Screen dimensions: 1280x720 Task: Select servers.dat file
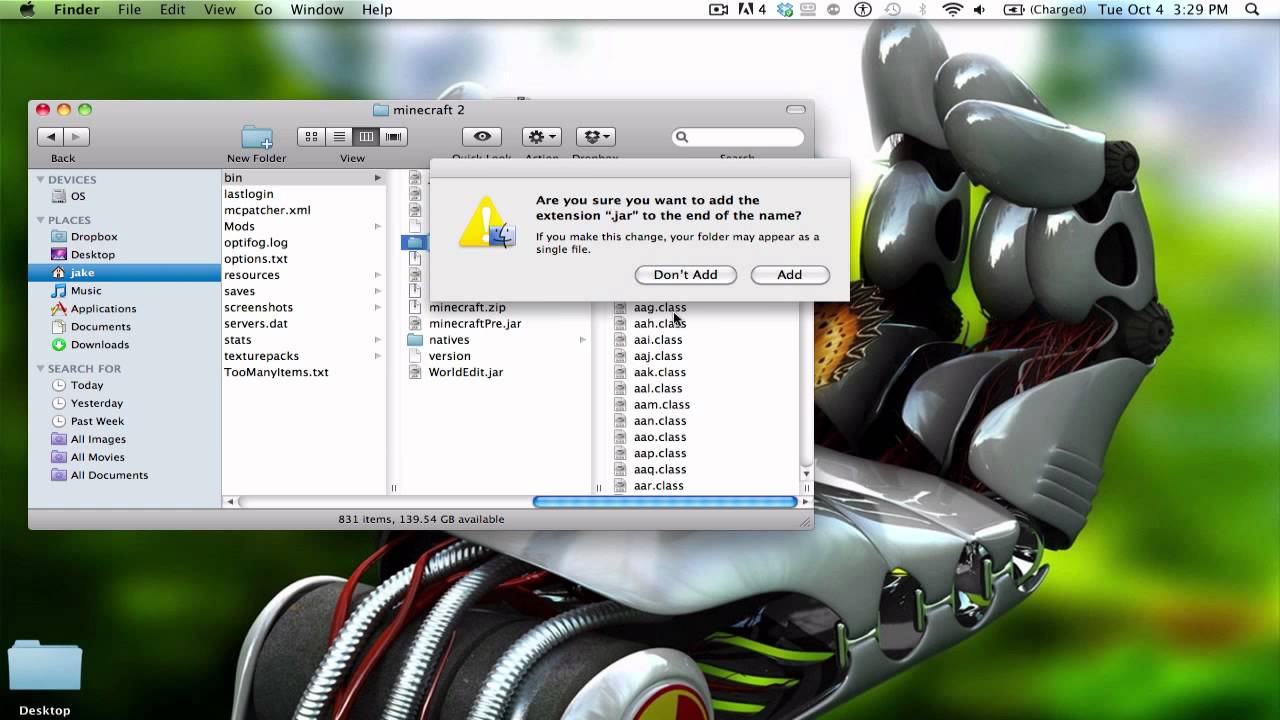[x=256, y=323]
